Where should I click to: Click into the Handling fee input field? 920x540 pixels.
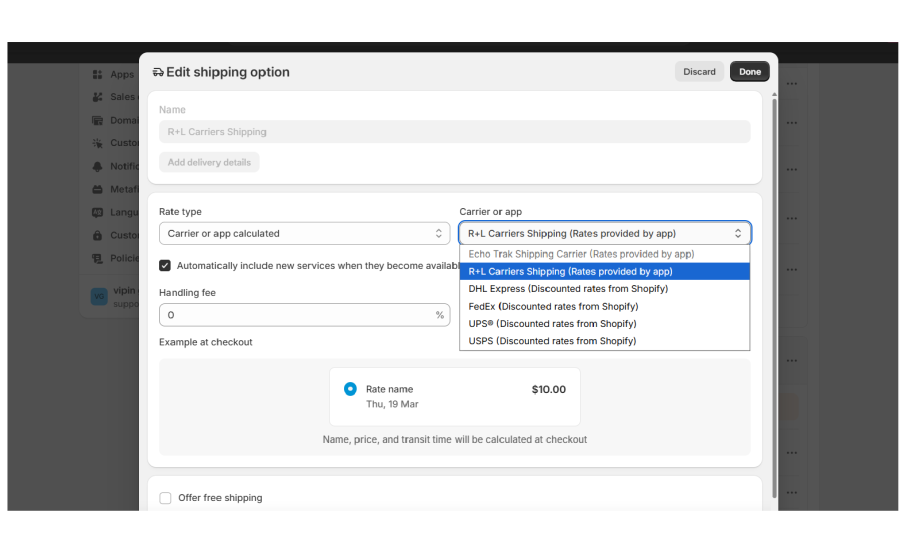pos(295,315)
